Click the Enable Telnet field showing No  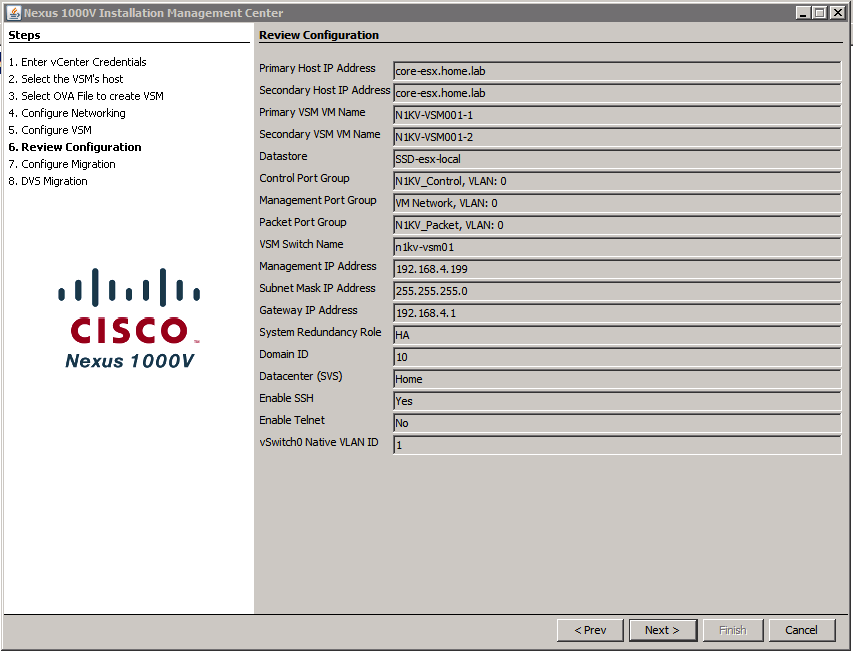pyautogui.click(x=617, y=423)
